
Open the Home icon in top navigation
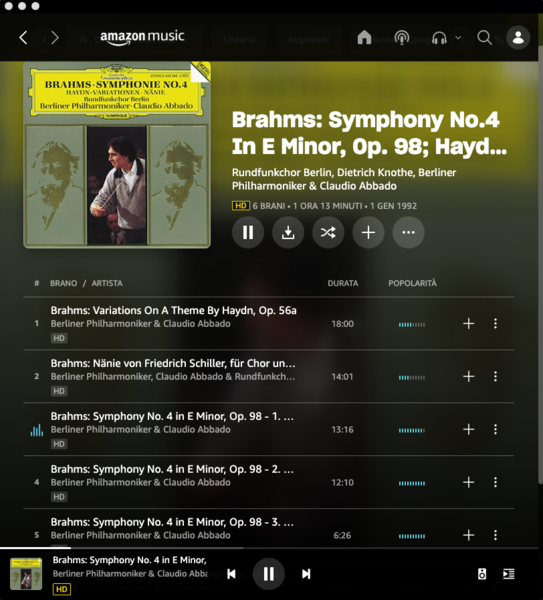[364, 37]
